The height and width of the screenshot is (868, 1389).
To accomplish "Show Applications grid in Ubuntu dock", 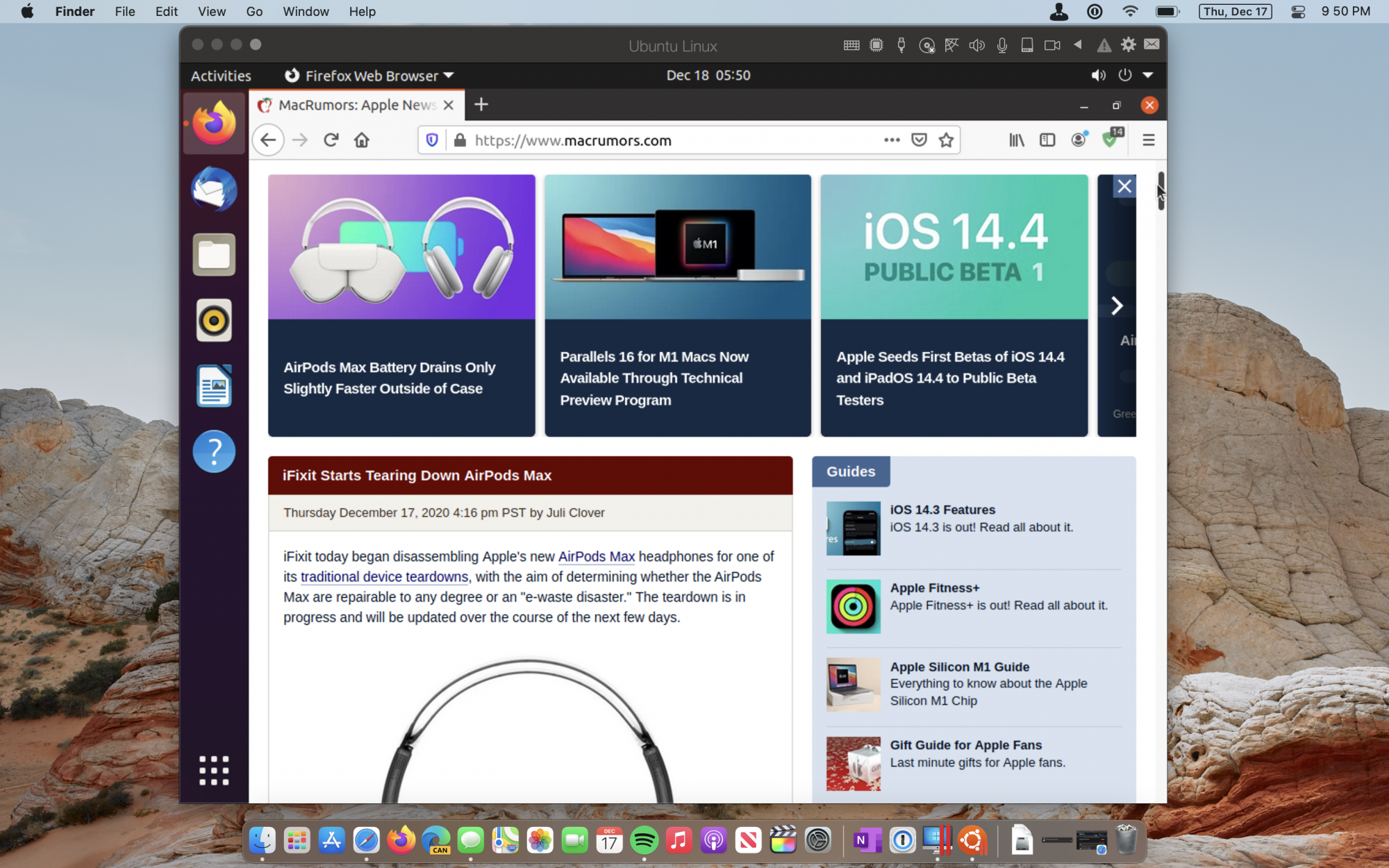I will pos(214,770).
